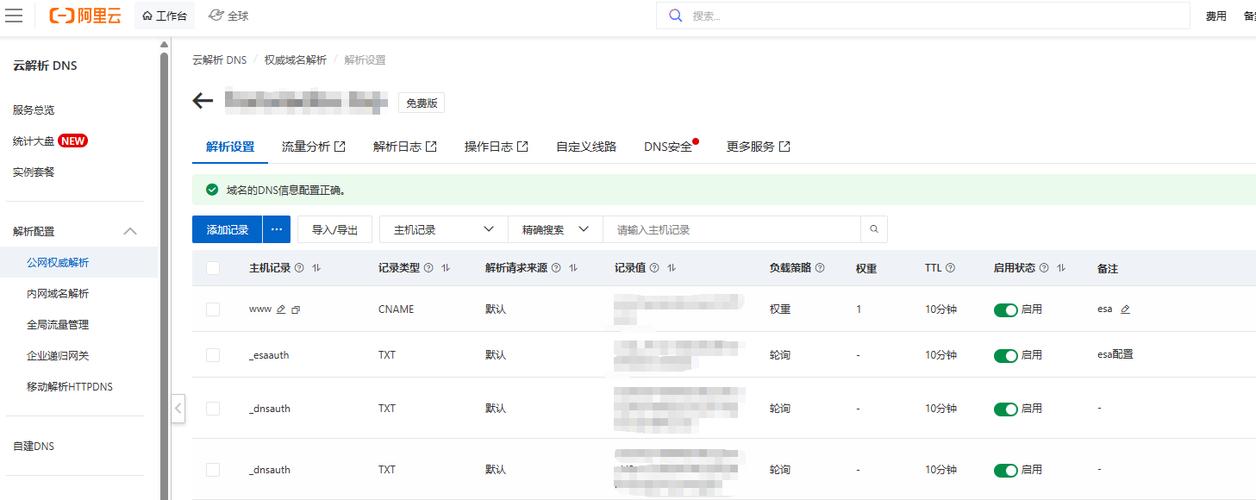This screenshot has width=1256, height=500.
Task: Click help icon next to TTL header
Action: click(950, 268)
